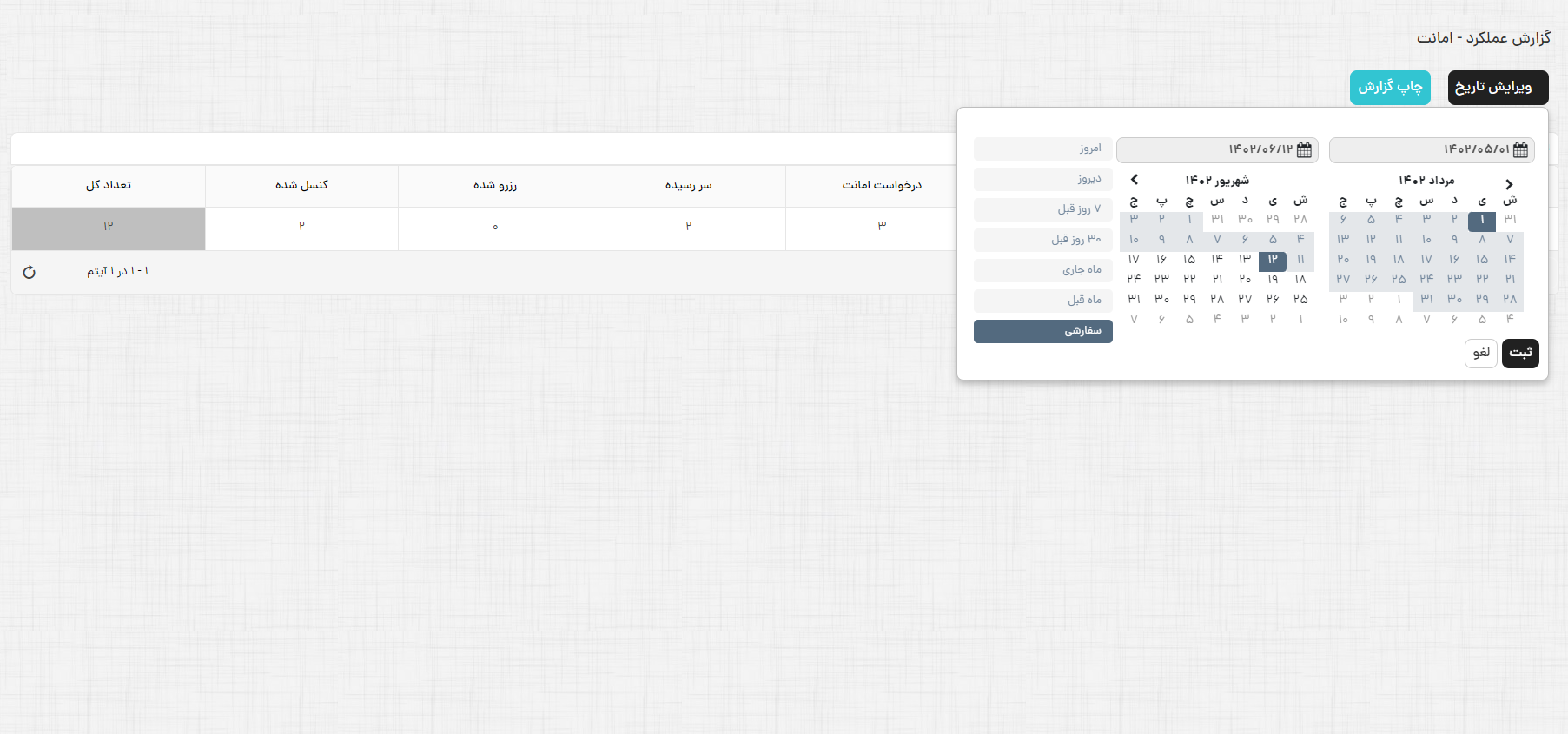The height and width of the screenshot is (734, 1568).
Task: Pick the ماه جاری (current month) preset
Action: click(x=1043, y=270)
